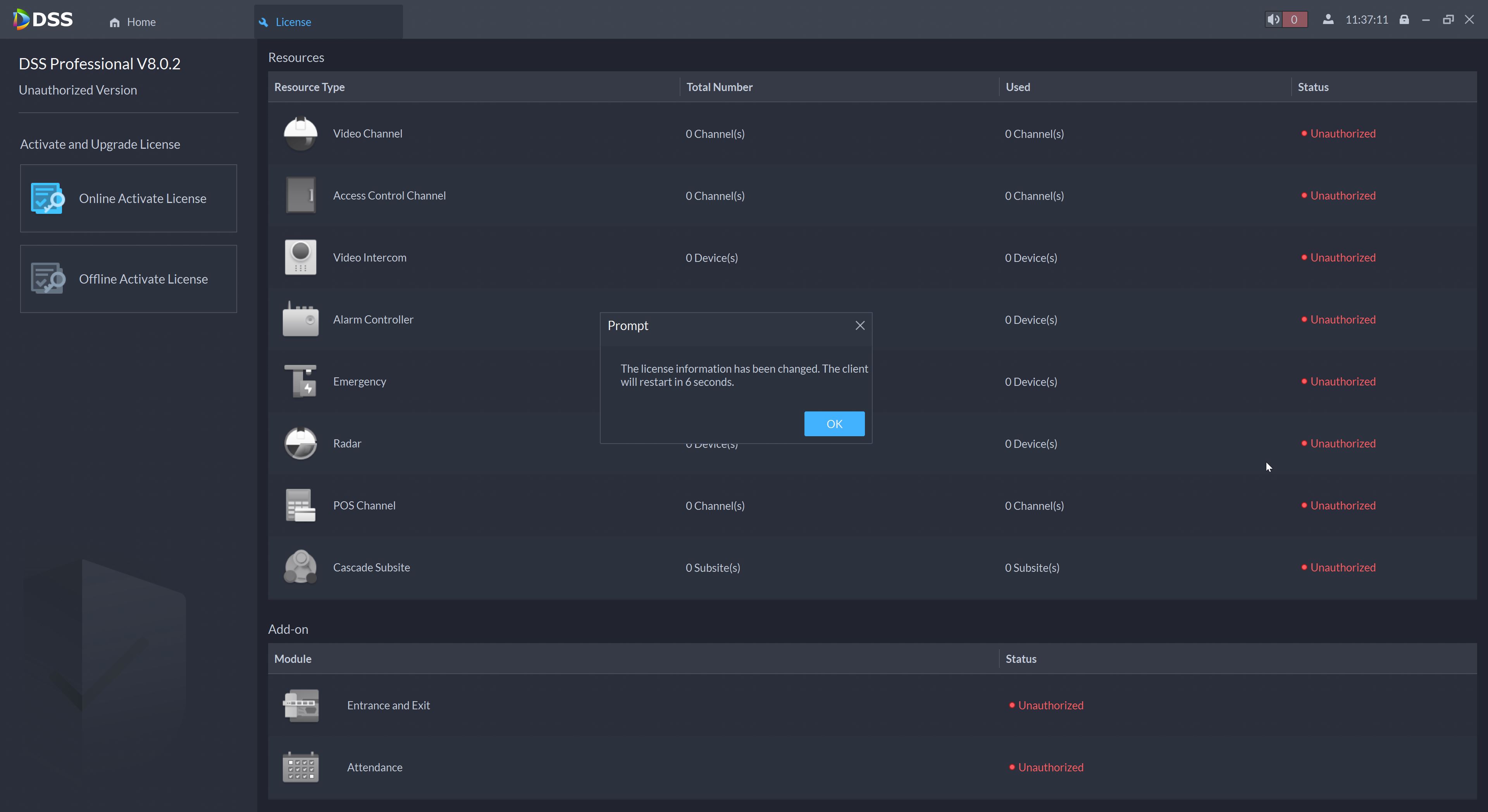The height and width of the screenshot is (812, 1488).
Task: Click the Online Activate License button
Action: [128, 198]
